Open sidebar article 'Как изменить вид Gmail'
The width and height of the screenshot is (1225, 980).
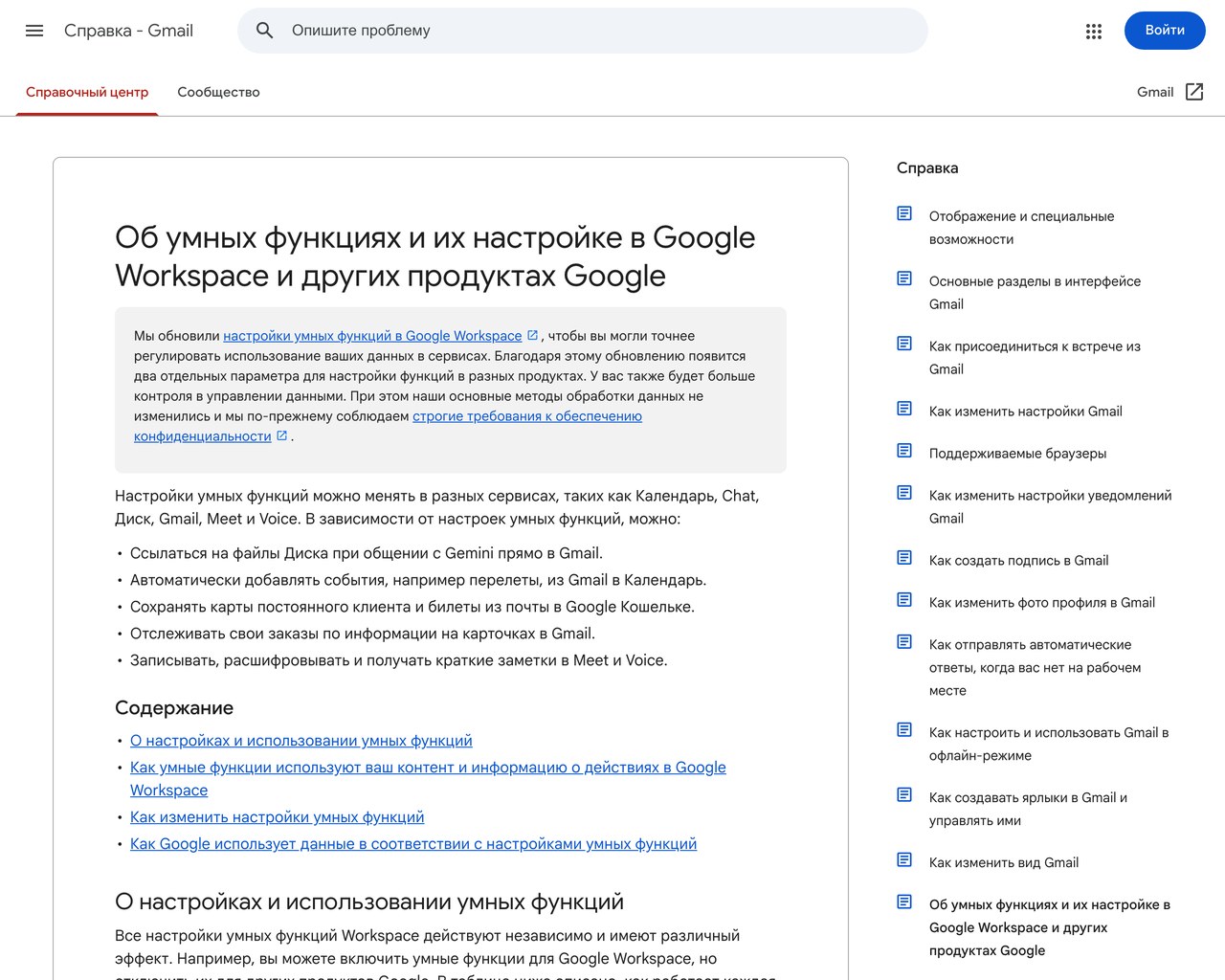1004,863
